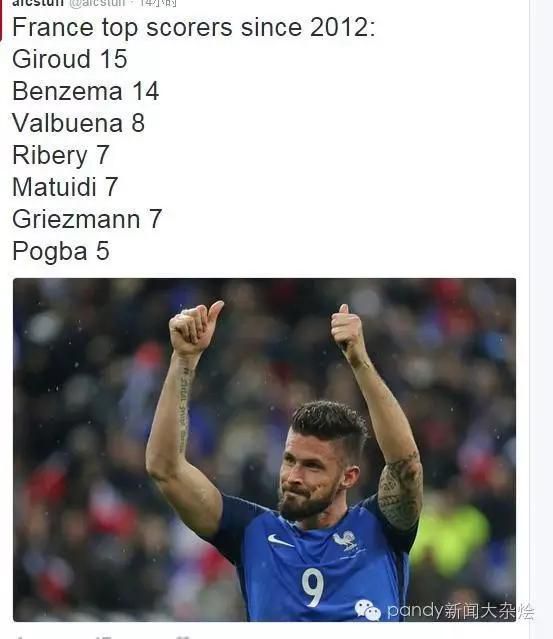Open the tweet's attached player photo
This screenshot has width=553, height=639.
click(264, 450)
